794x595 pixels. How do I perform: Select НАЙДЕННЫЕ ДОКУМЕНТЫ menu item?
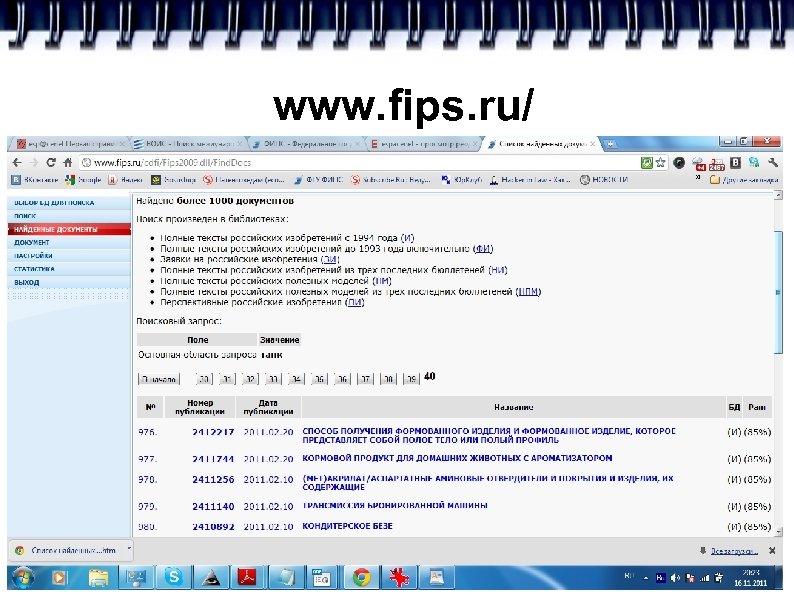(69, 229)
